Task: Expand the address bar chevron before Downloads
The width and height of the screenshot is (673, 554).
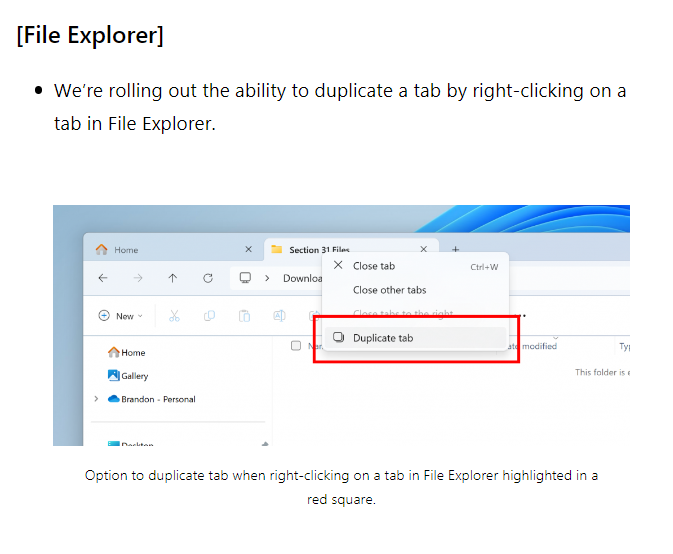Action: tap(267, 278)
